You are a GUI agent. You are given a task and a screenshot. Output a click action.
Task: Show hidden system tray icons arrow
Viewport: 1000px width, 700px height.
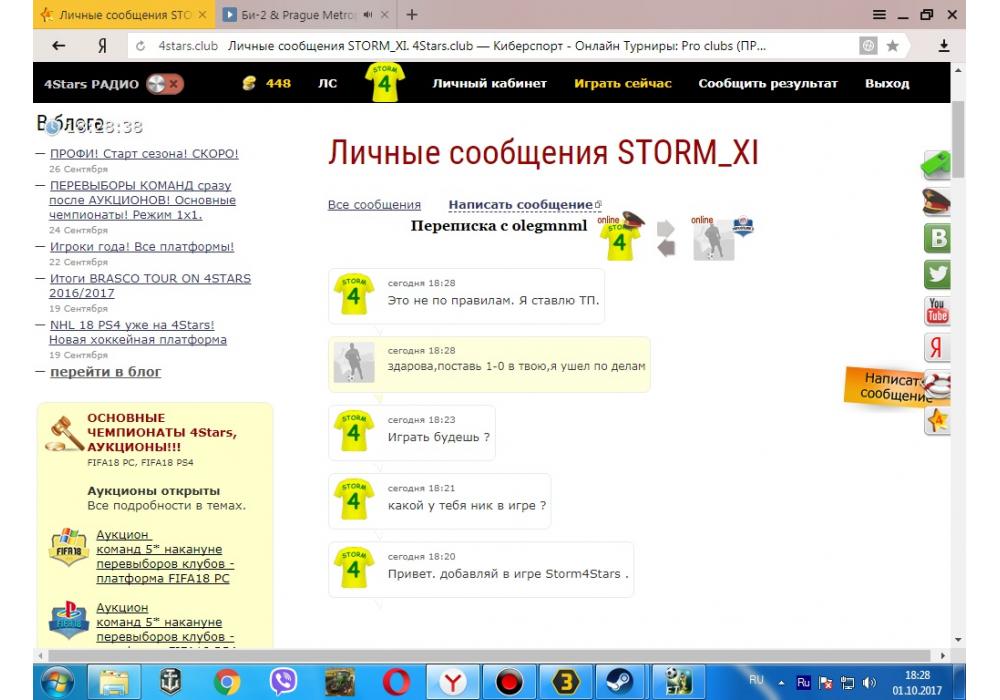coord(781,682)
